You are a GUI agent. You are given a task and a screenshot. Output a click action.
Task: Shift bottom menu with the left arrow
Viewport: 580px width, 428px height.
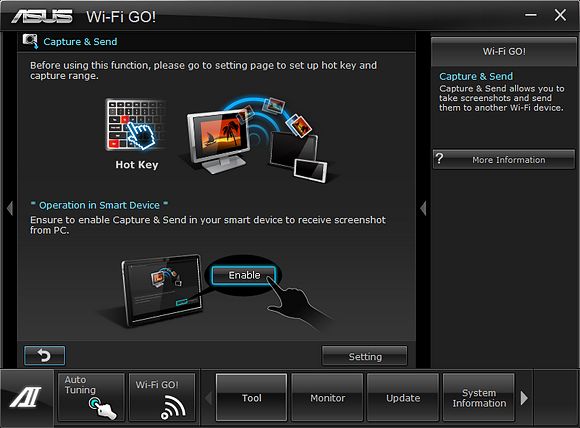(209, 398)
